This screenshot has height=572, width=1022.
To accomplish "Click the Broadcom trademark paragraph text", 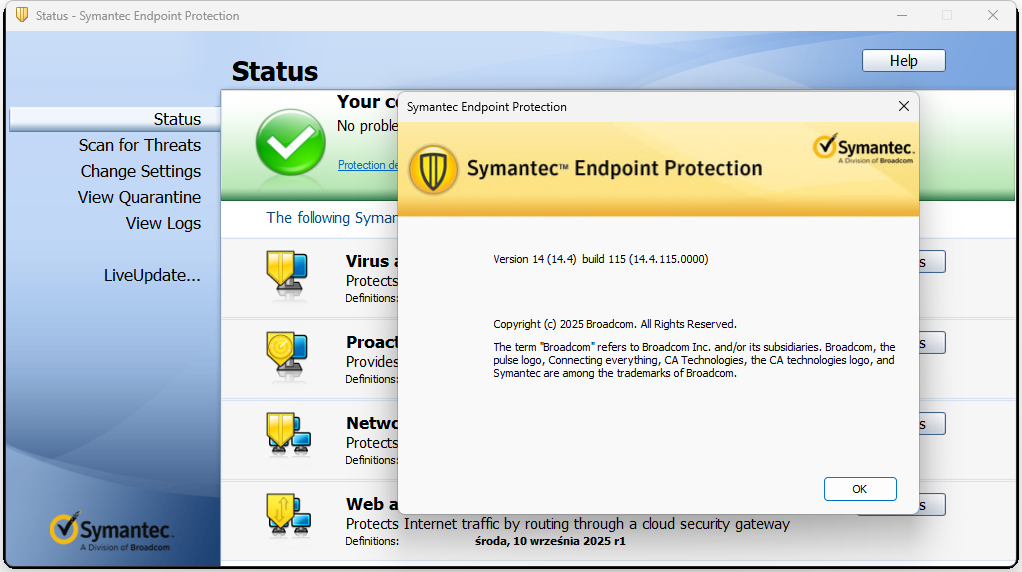I will point(694,360).
